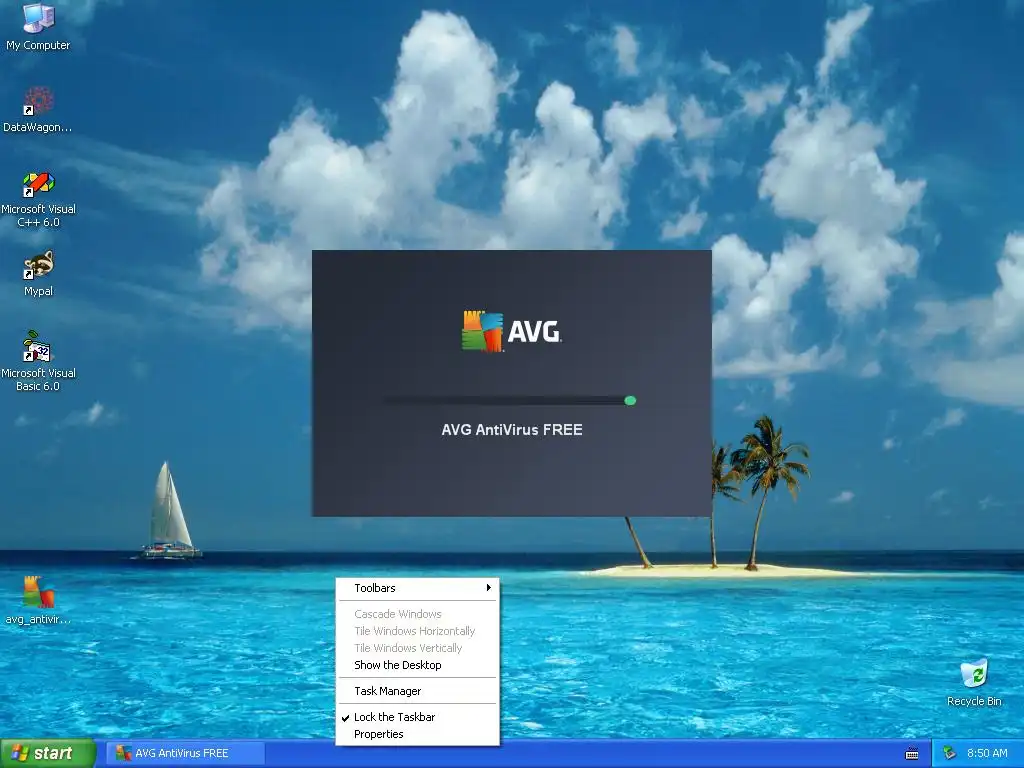Open the Start menu
Image resolution: width=1024 pixels, height=768 pixels.
(48, 753)
